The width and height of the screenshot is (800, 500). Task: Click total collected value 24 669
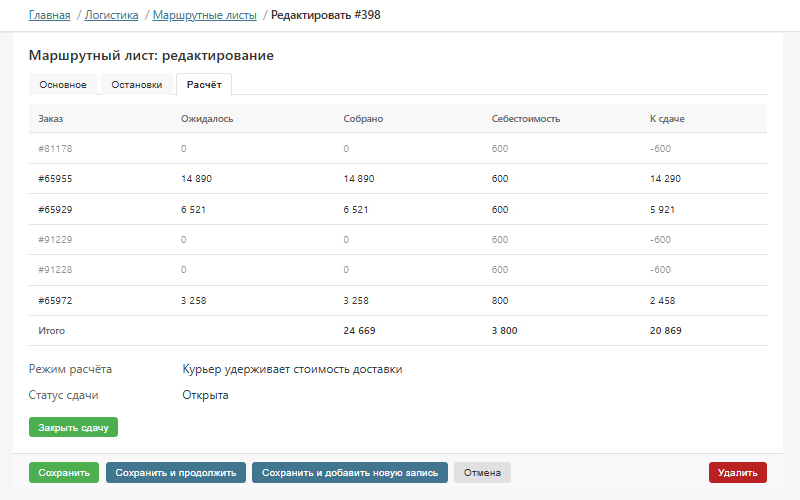[359, 331]
